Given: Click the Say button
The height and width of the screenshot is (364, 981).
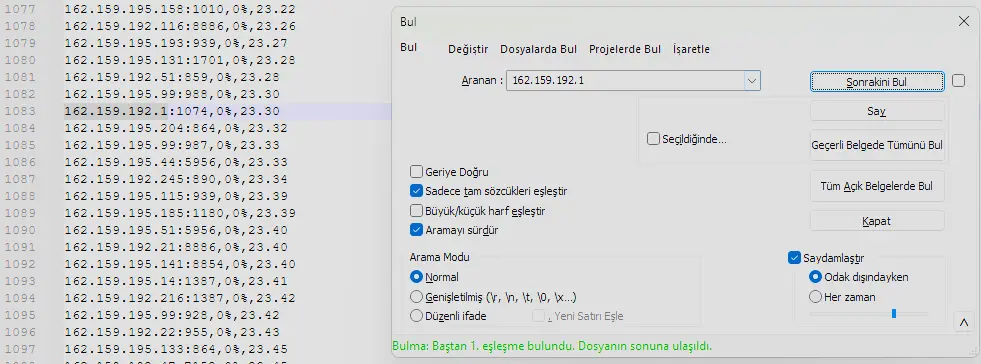Looking at the screenshot, I should (x=877, y=111).
